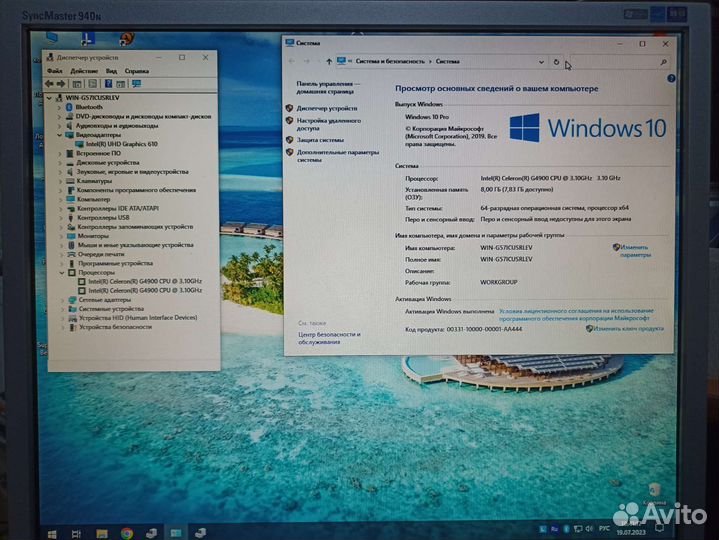Screen dimensions: 719x540
Task: Expand Клавиатуры category
Action: point(61,181)
